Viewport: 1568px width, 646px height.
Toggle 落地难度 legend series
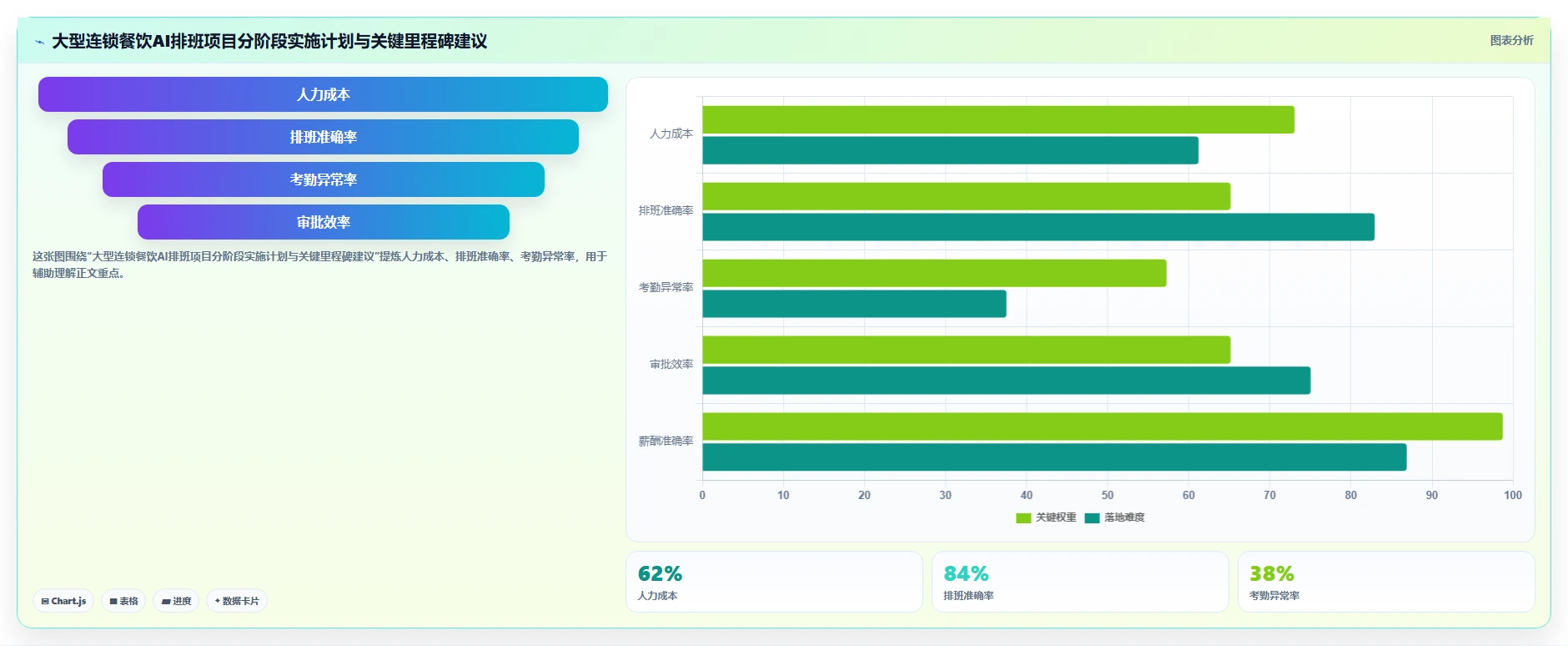pos(1114,518)
